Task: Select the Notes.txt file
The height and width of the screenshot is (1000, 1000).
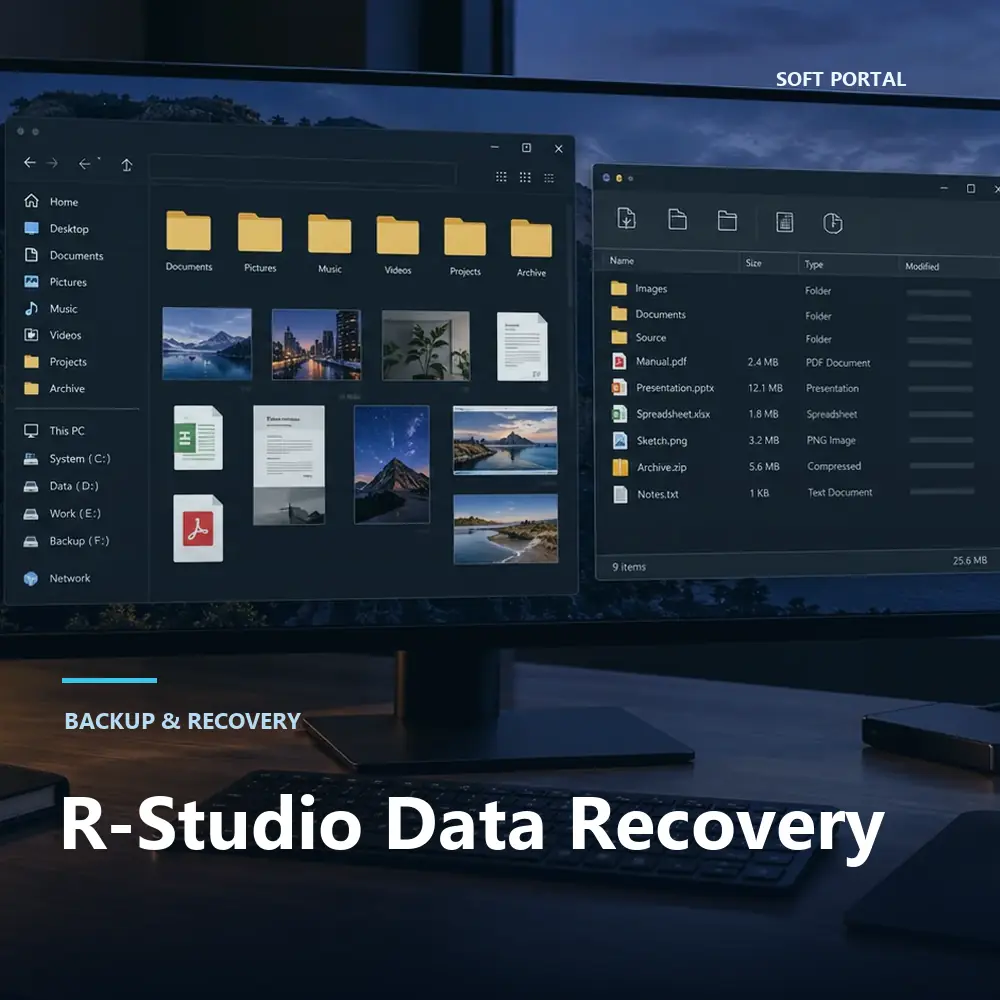Action: pos(794,493)
